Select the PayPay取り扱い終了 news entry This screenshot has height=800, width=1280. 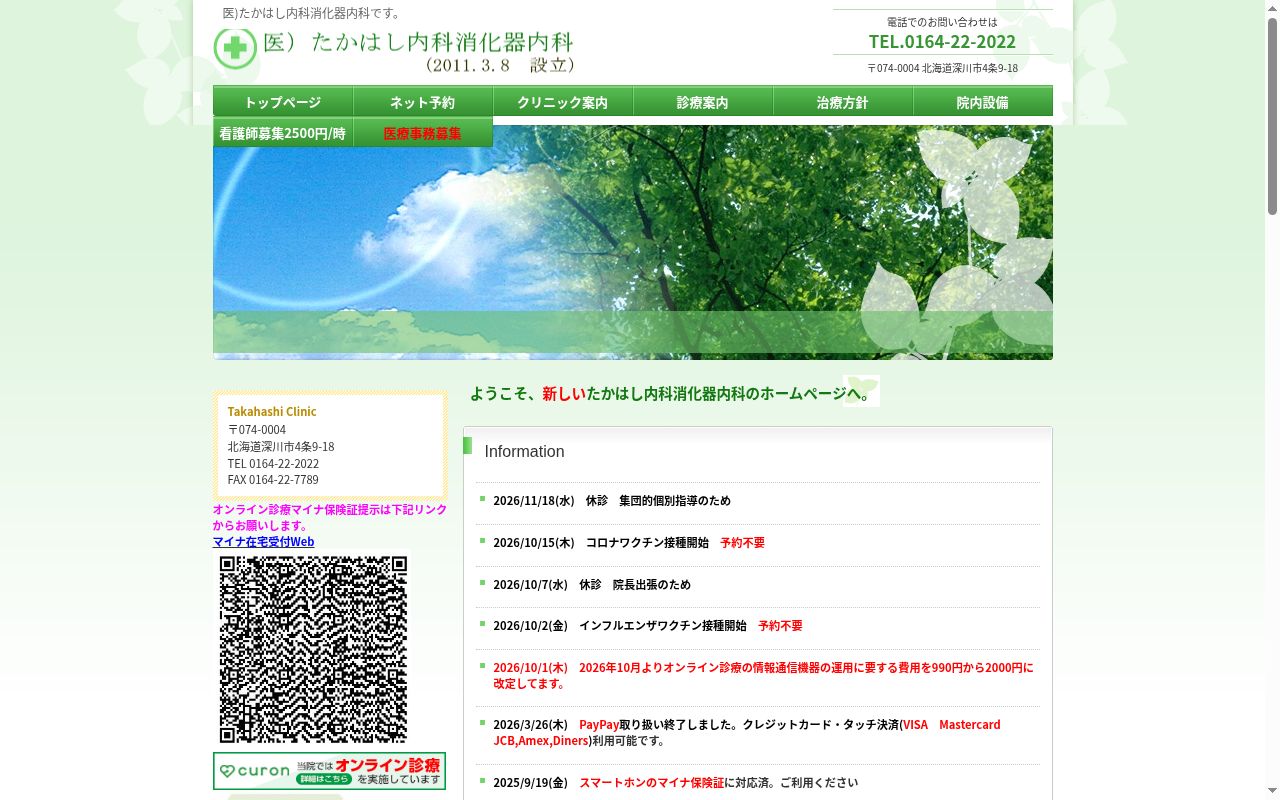747,733
